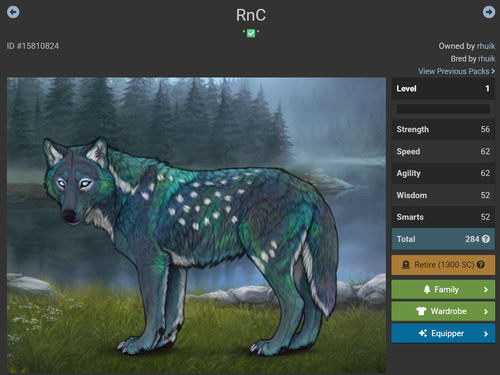This screenshot has height=375, width=500.
Task: Click the tree icon on Family button
Action: (x=427, y=289)
